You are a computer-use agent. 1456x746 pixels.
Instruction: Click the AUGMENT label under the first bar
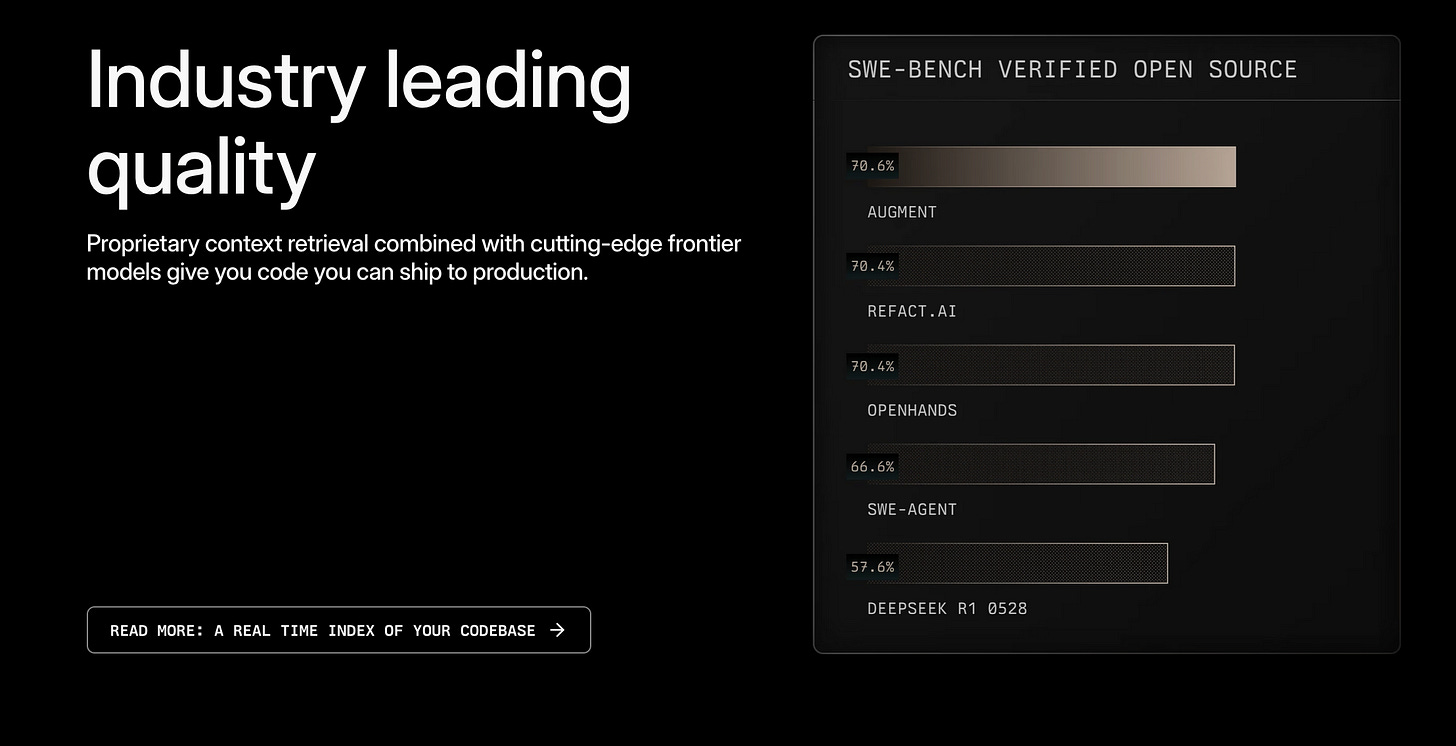click(902, 212)
